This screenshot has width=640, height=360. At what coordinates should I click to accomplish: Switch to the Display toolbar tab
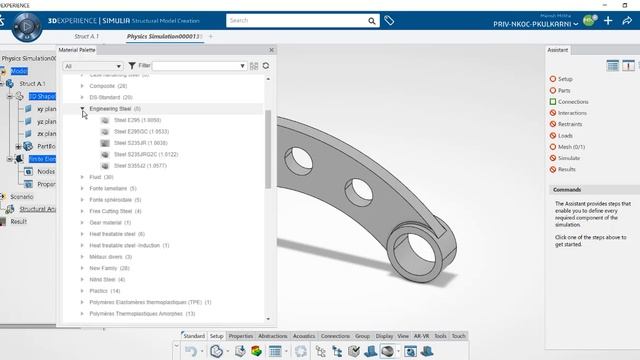pyautogui.click(x=384, y=336)
